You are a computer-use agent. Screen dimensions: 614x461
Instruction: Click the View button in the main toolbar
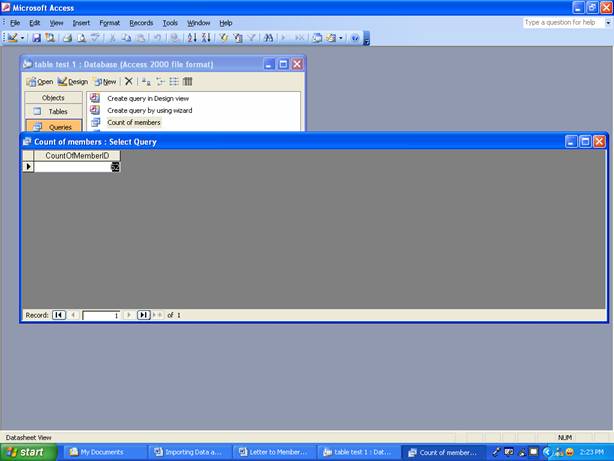(x=13, y=38)
